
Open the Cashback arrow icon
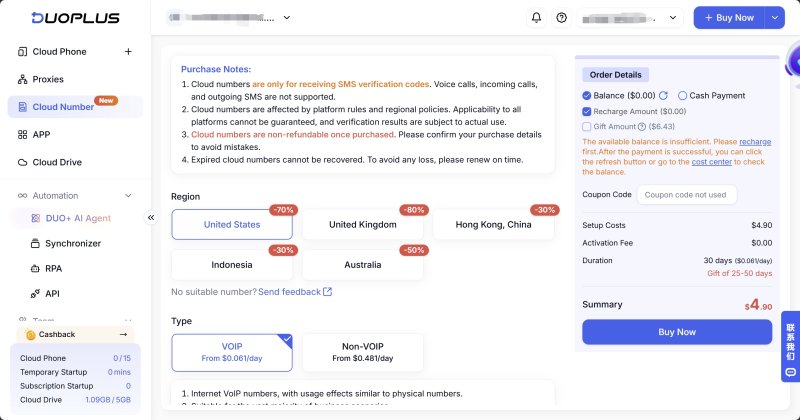coord(123,334)
